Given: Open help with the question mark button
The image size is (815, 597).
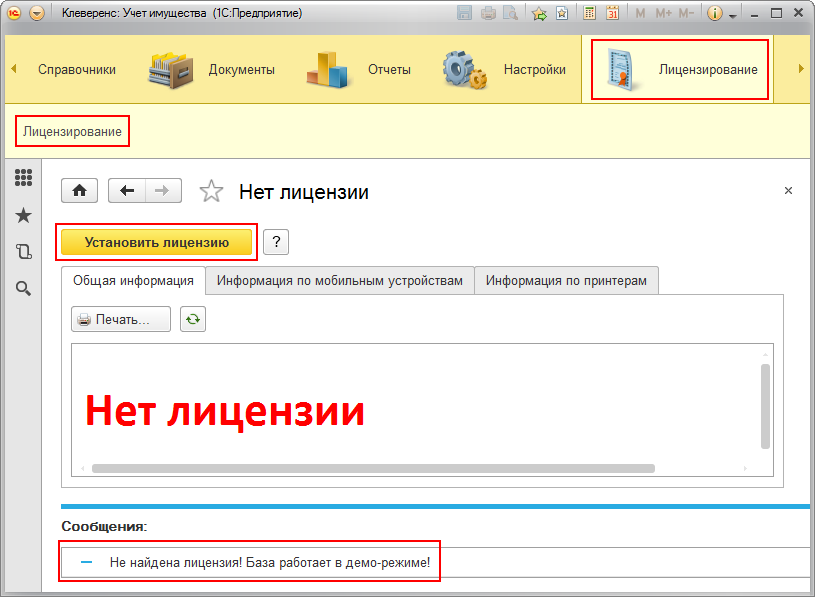Looking at the screenshot, I should tap(276, 242).
